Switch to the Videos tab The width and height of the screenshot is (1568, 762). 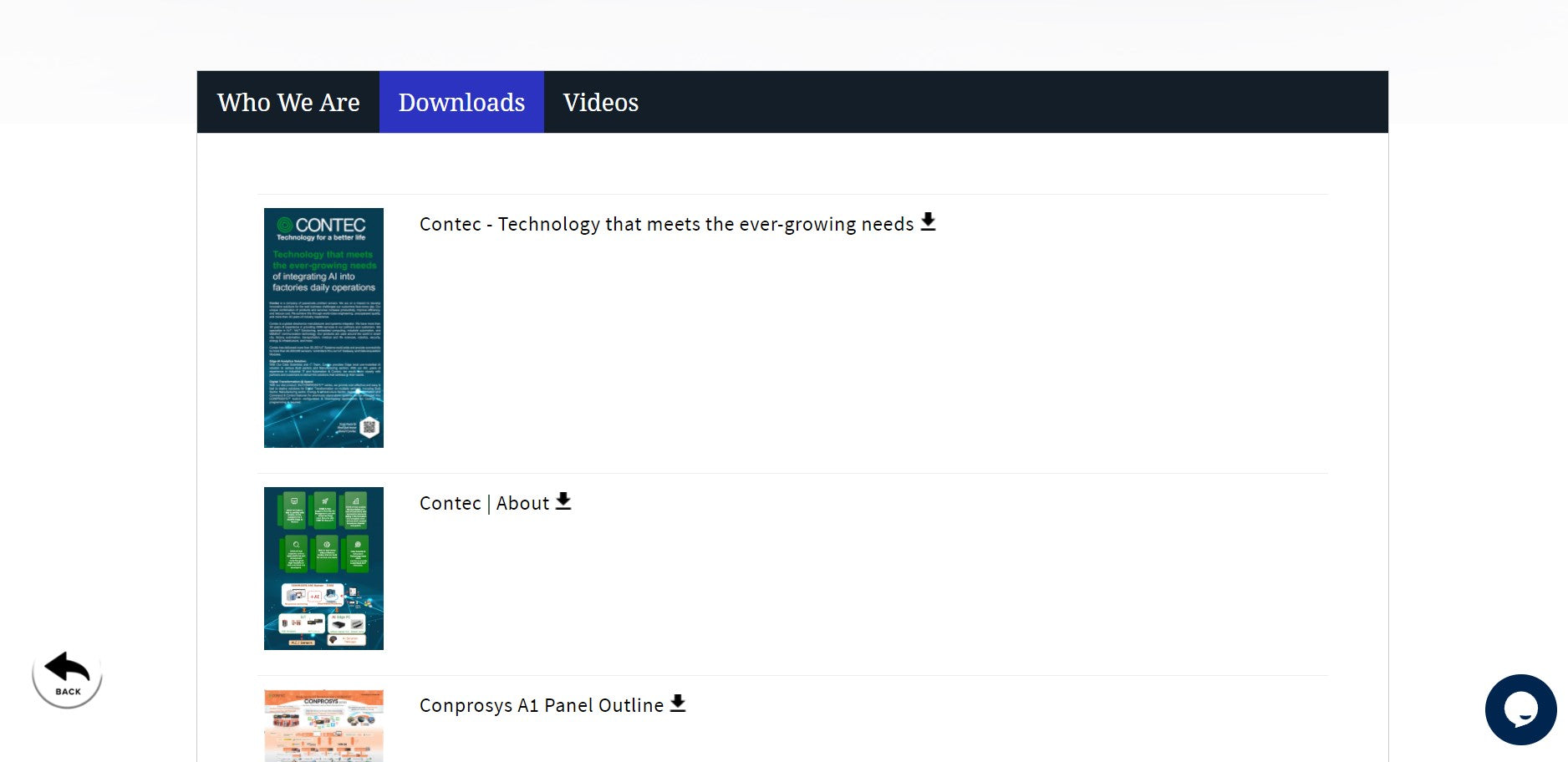pos(601,102)
